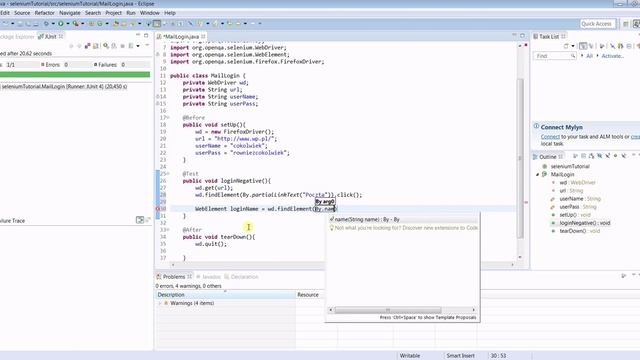Open the Run dropdown arrow beside green Run button

[x=67, y=24]
